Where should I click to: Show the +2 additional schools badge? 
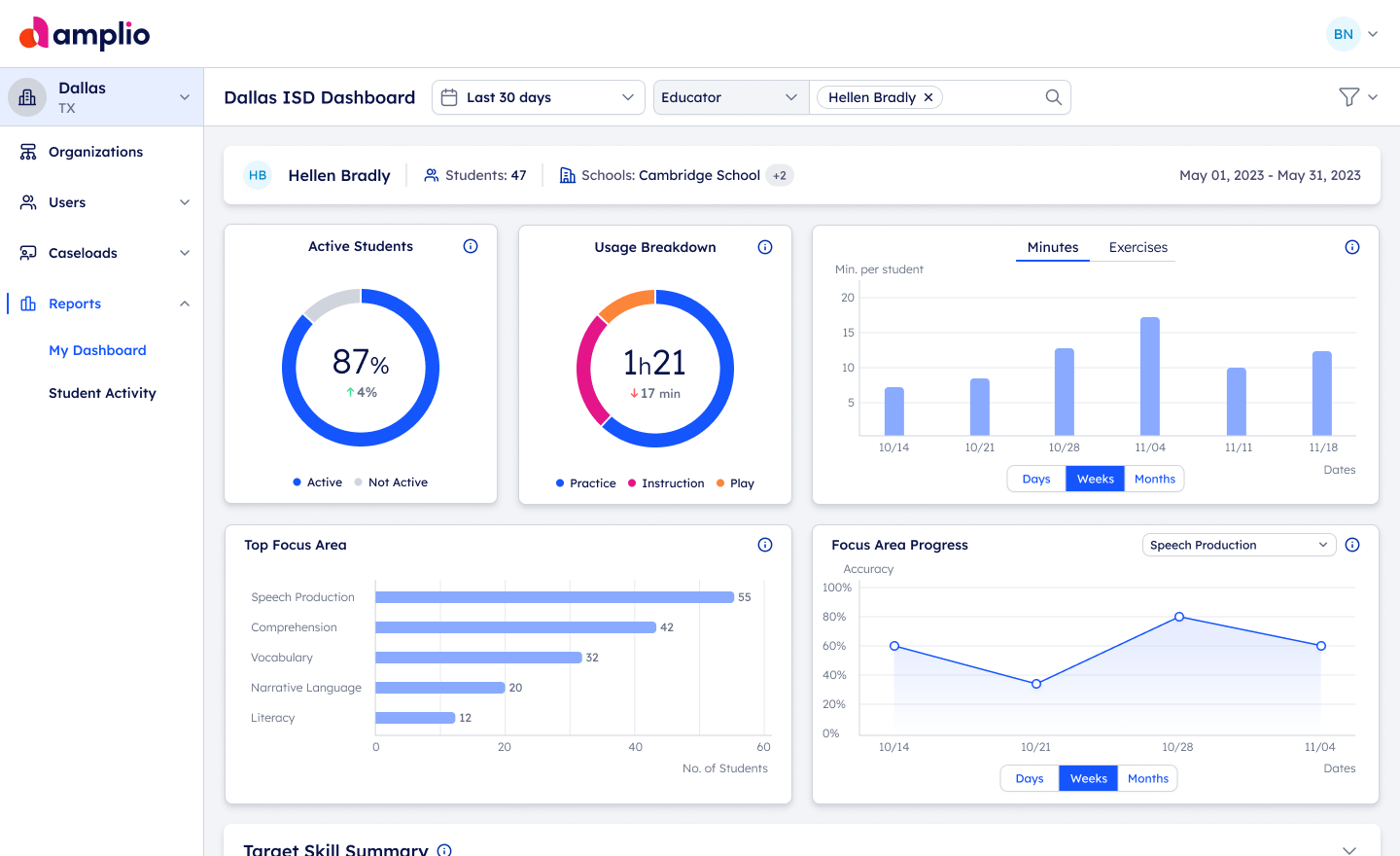(x=780, y=175)
